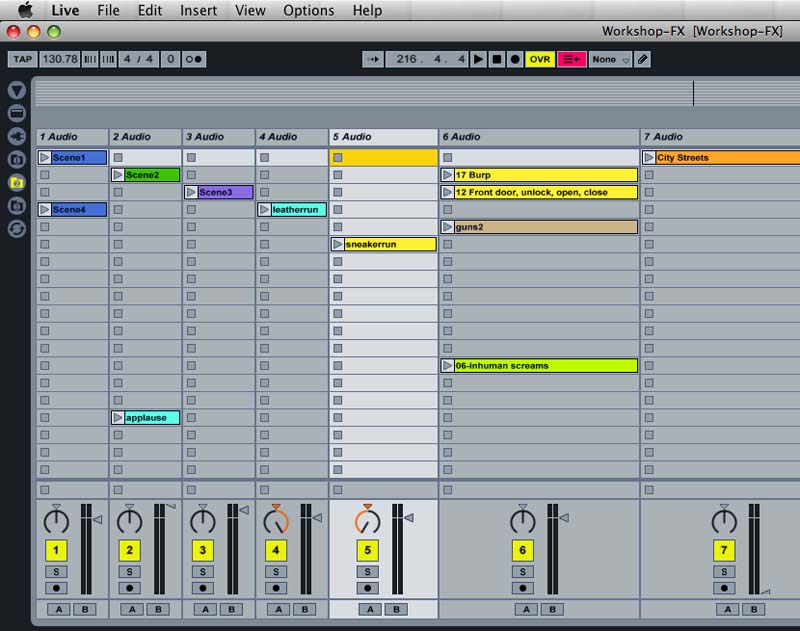Open the File menu

point(108,10)
